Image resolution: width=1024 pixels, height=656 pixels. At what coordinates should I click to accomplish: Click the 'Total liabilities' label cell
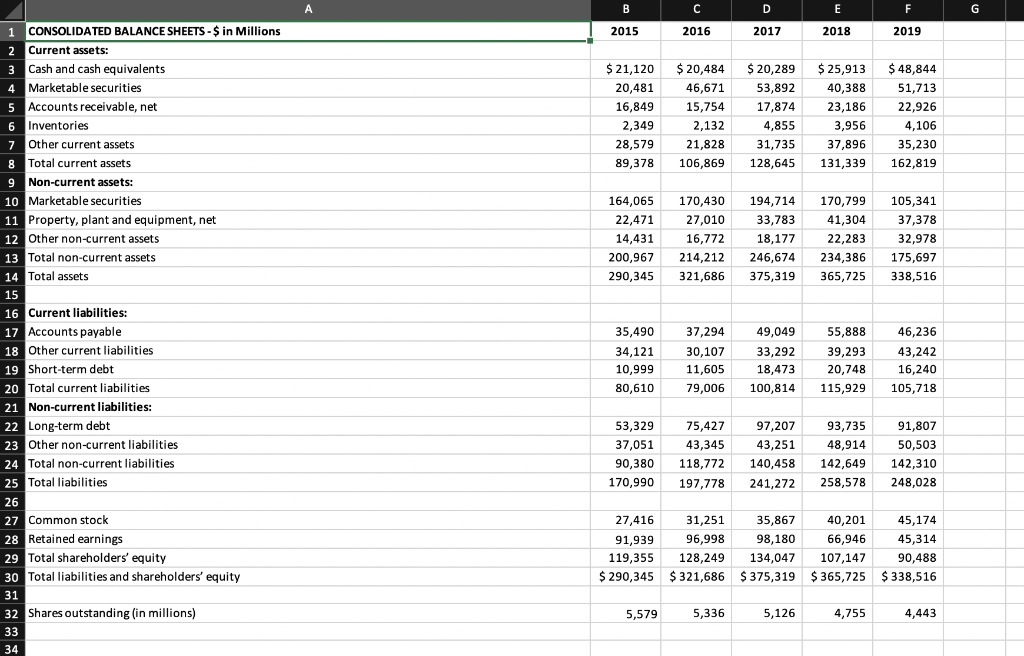point(308,483)
